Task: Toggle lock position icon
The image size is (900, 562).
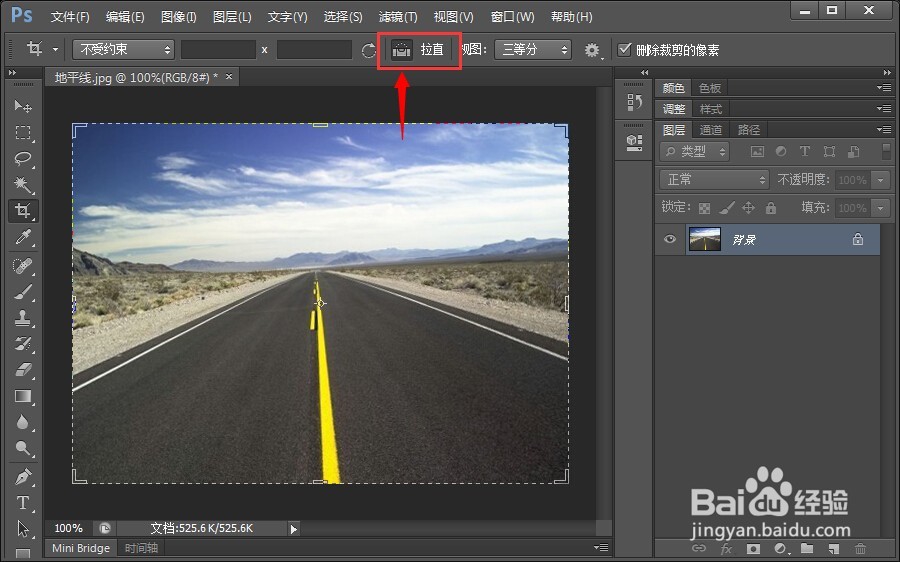Action: click(x=748, y=208)
